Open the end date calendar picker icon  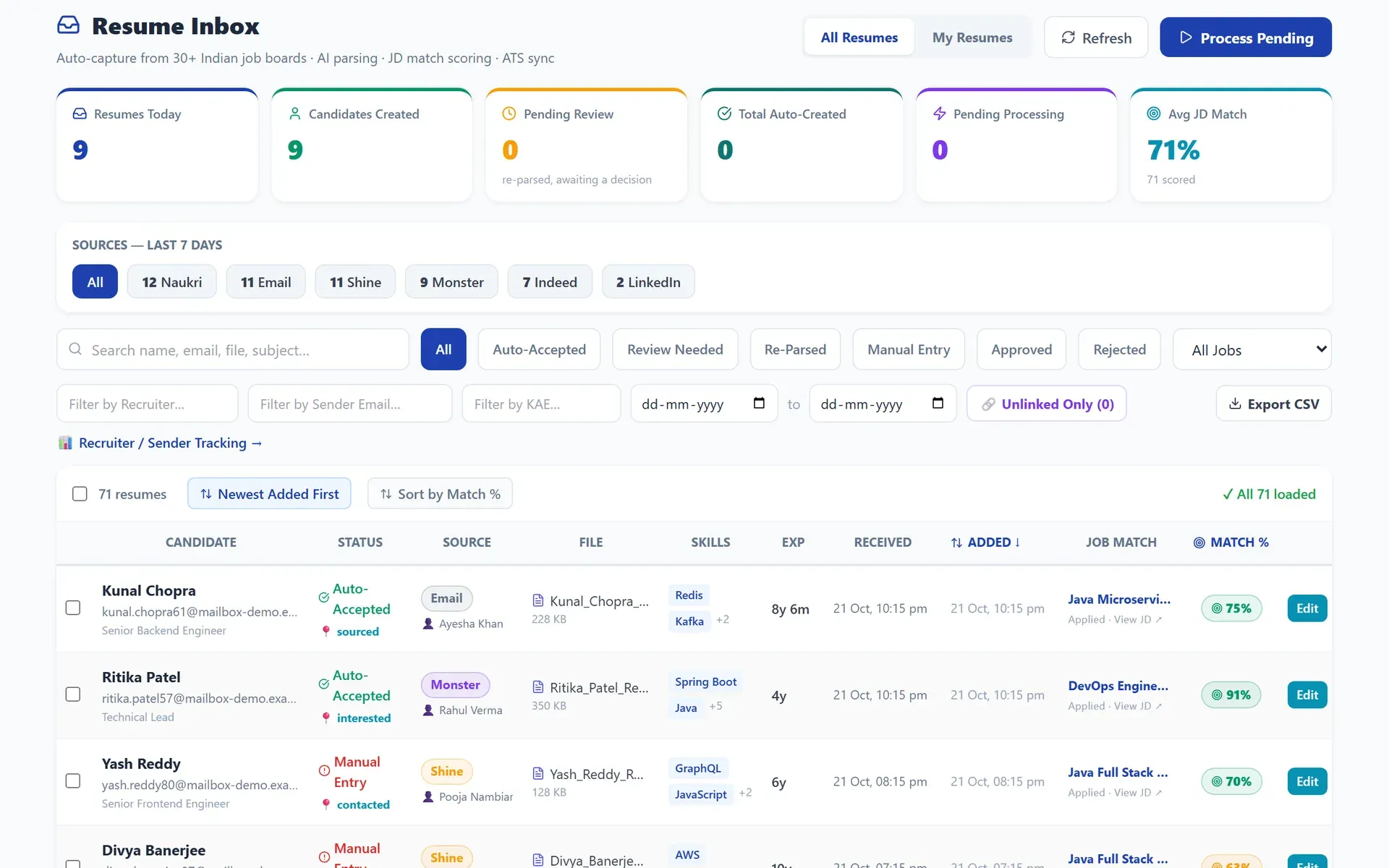(x=938, y=403)
